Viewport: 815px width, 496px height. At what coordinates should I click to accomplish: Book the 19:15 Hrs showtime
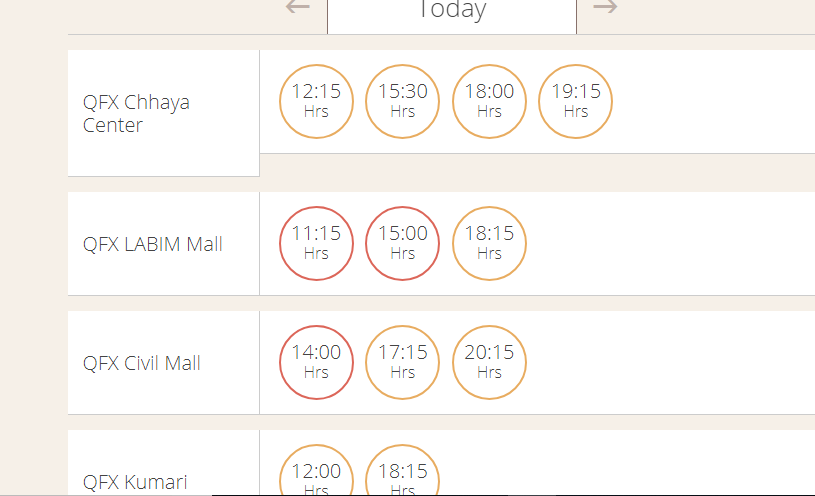575,101
